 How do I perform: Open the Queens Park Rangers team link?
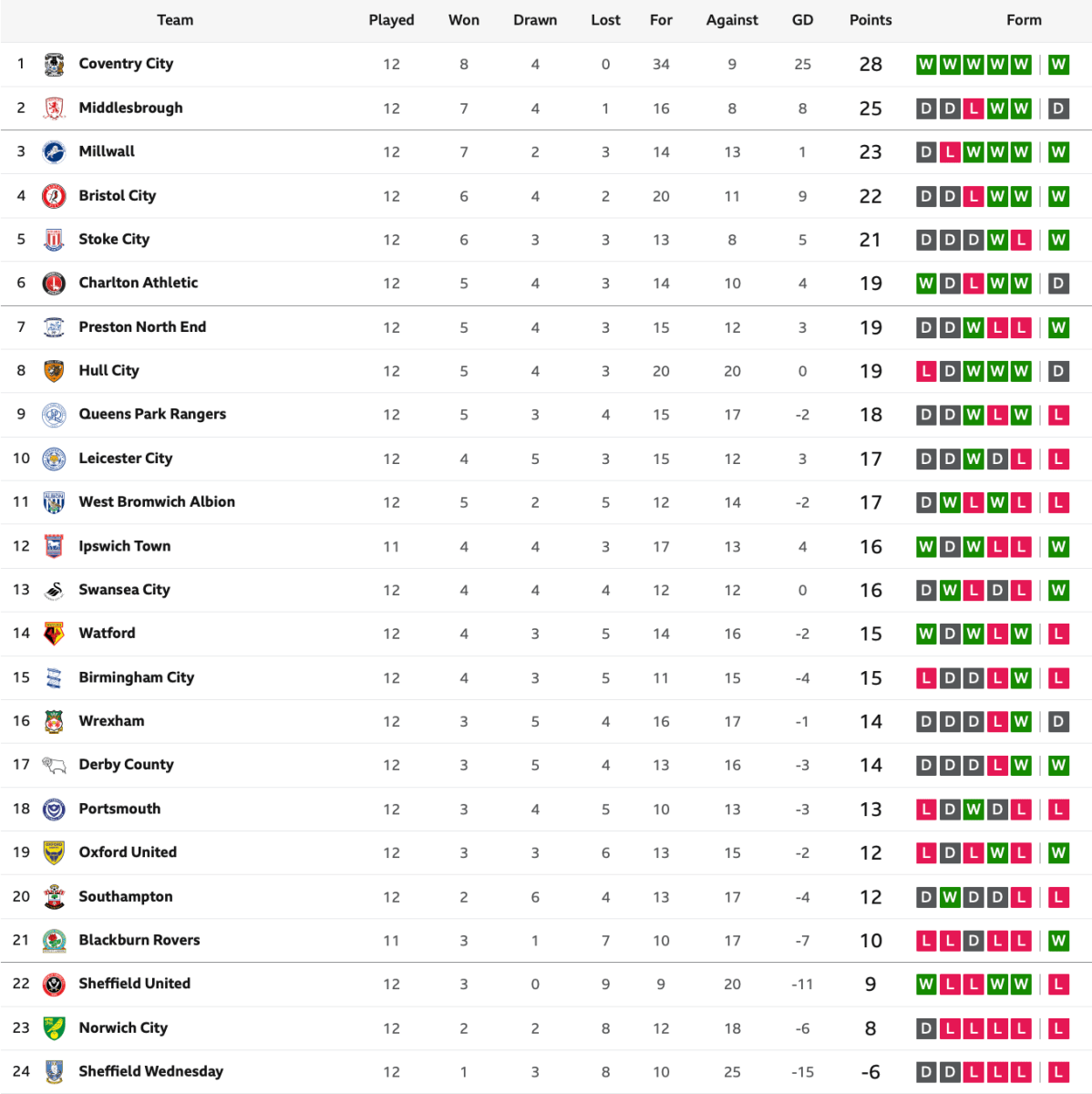point(152,414)
